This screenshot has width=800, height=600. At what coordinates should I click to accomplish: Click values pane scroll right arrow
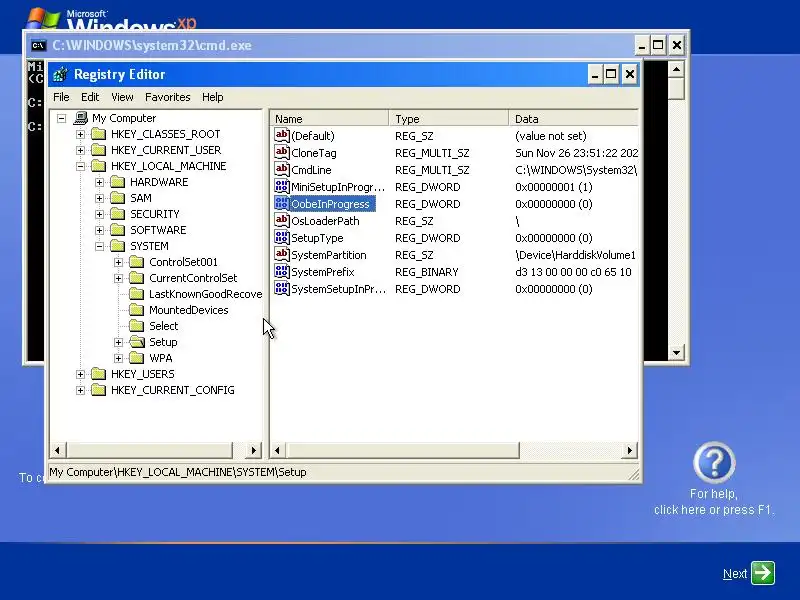coord(629,450)
